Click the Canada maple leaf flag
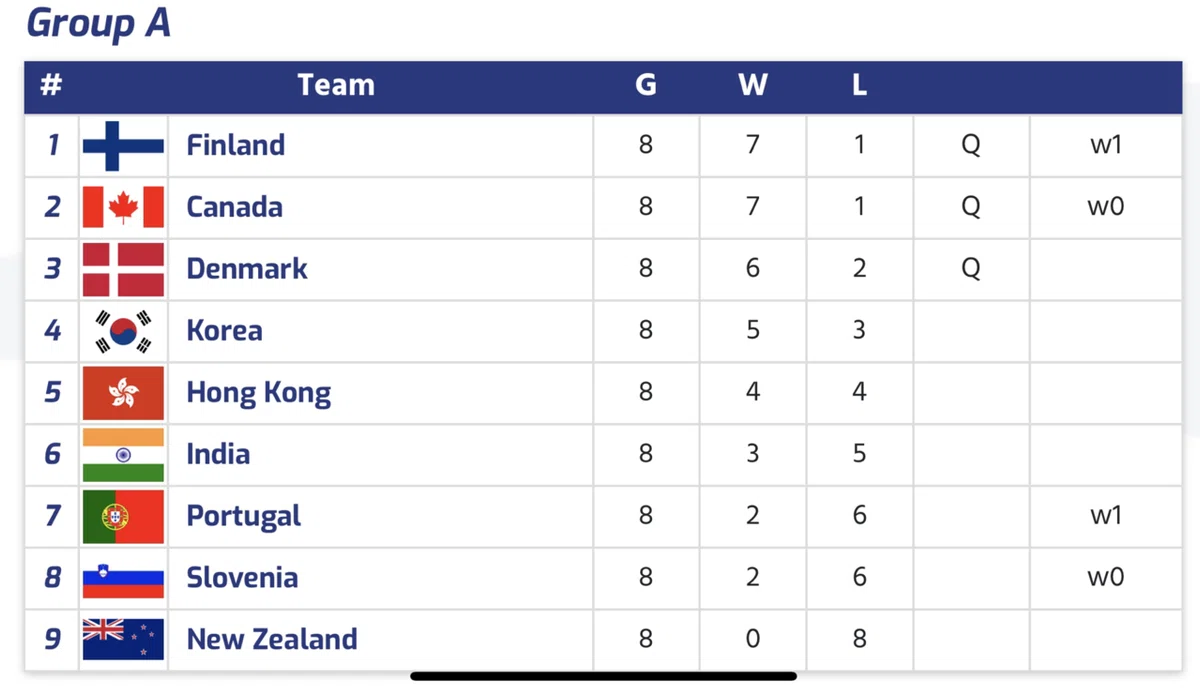 (123, 207)
